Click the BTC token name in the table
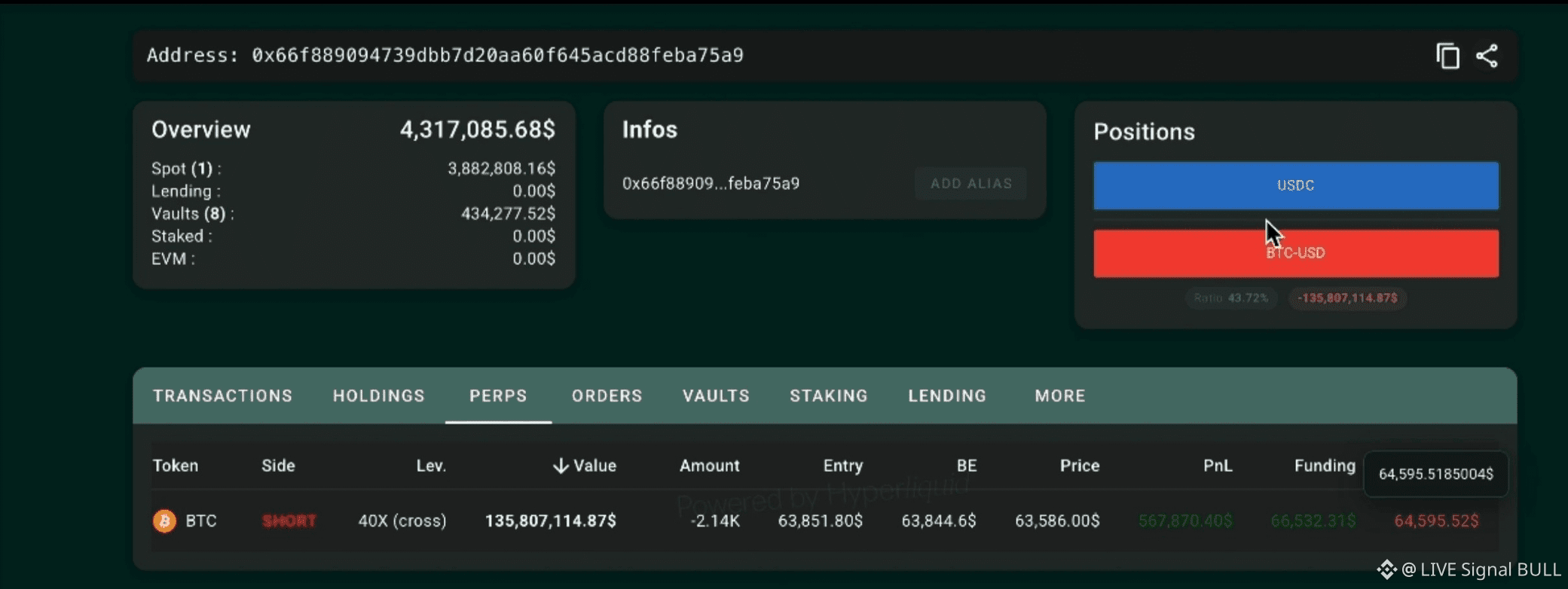 (201, 521)
